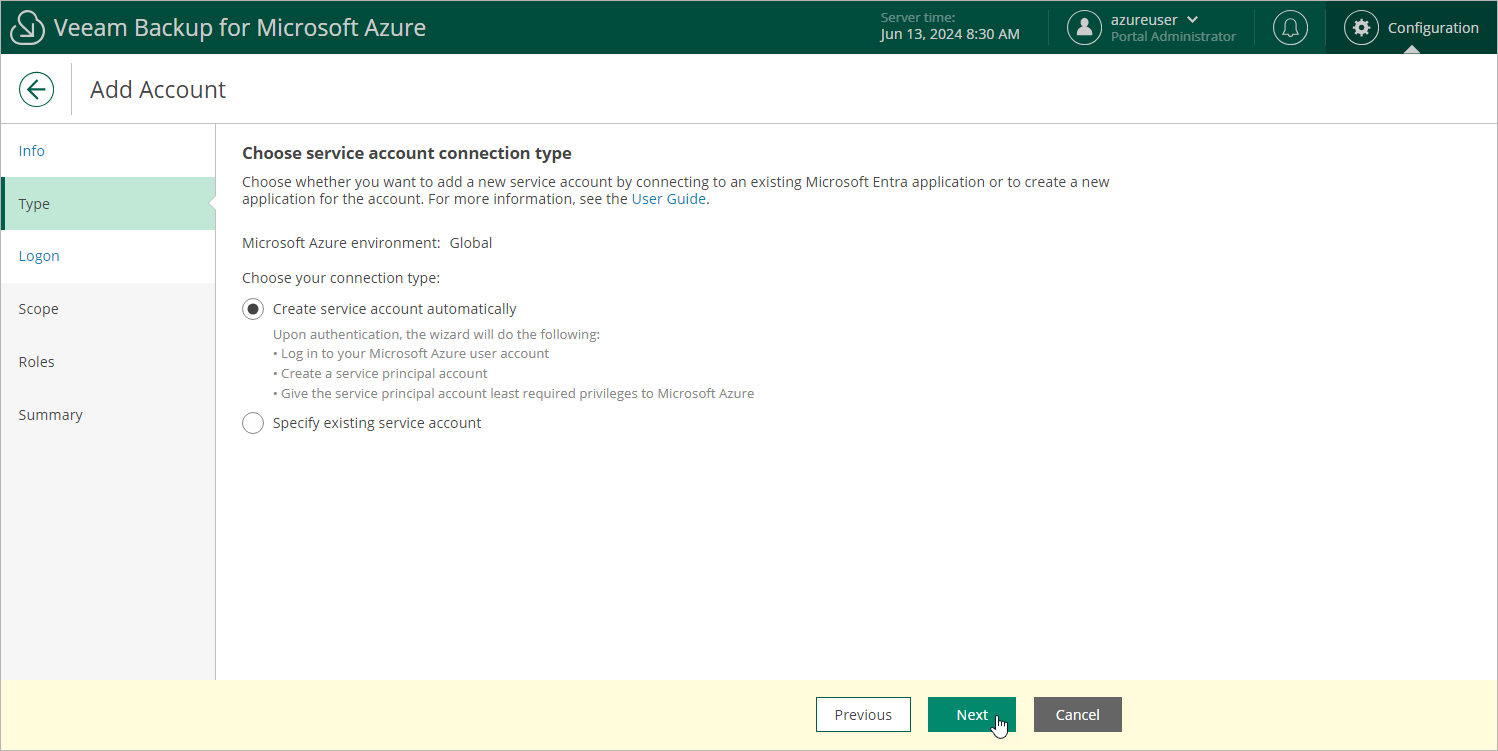Viewport: 1498px width, 751px height.
Task: Open the Logon step
Action: click(39, 256)
